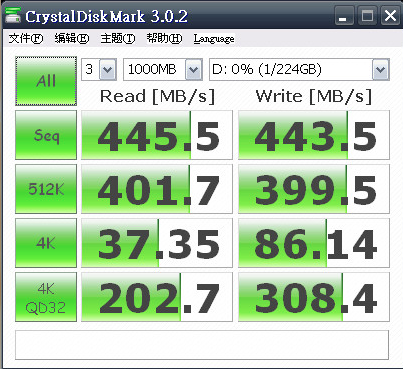403x369 pixels.
Task: Minimize the CrystalDiskMark window
Action: 344,16
